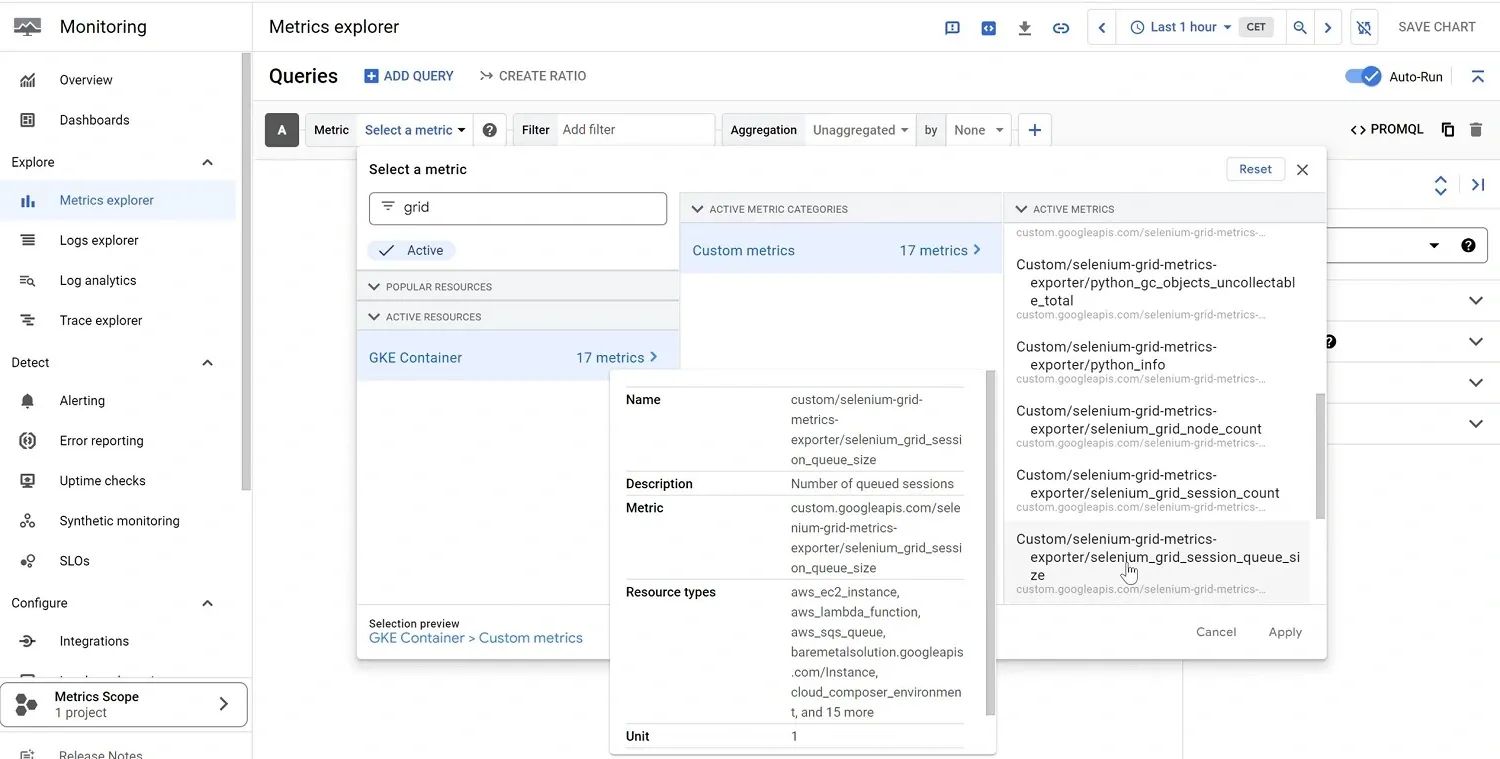1500x759 pixels.
Task: Collapse the Detect sidebar section
Action: 208,363
